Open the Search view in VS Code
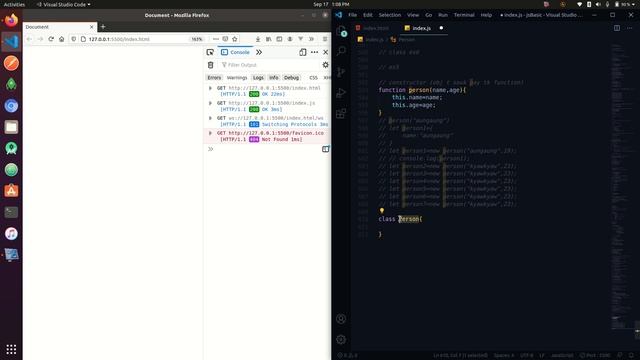This screenshot has height=360, width=640. [341, 51]
